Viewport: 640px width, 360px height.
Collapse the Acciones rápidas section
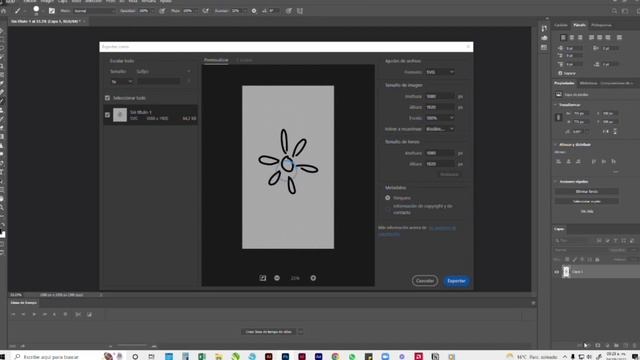pos(556,182)
